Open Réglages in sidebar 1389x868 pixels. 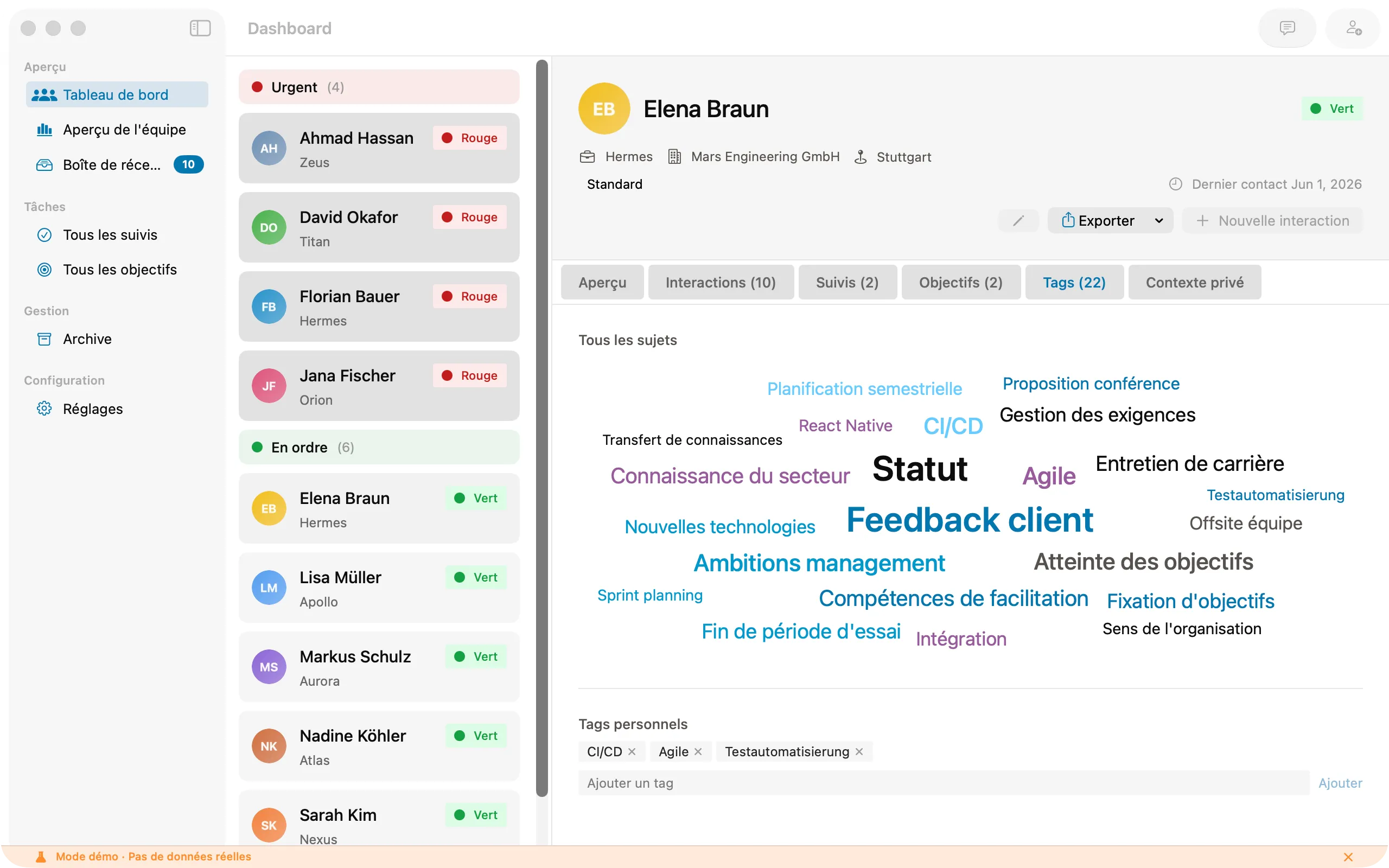coord(117,409)
